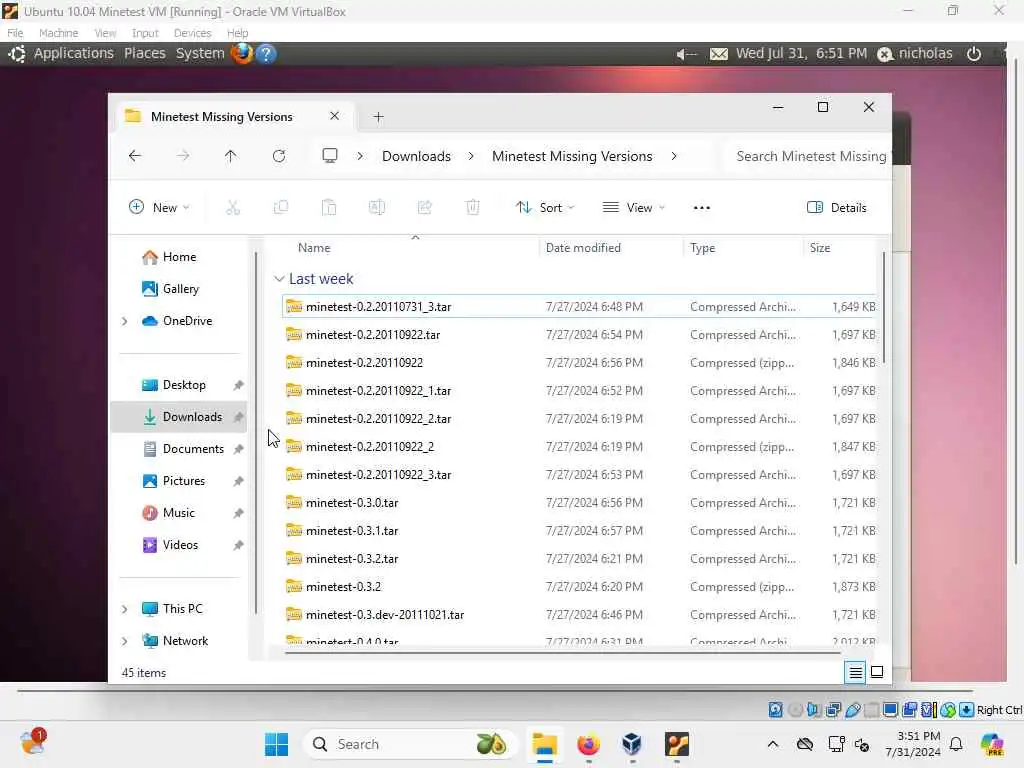Refresh the folder view
Viewport: 1024px width, 768px height.
(279, 156)
